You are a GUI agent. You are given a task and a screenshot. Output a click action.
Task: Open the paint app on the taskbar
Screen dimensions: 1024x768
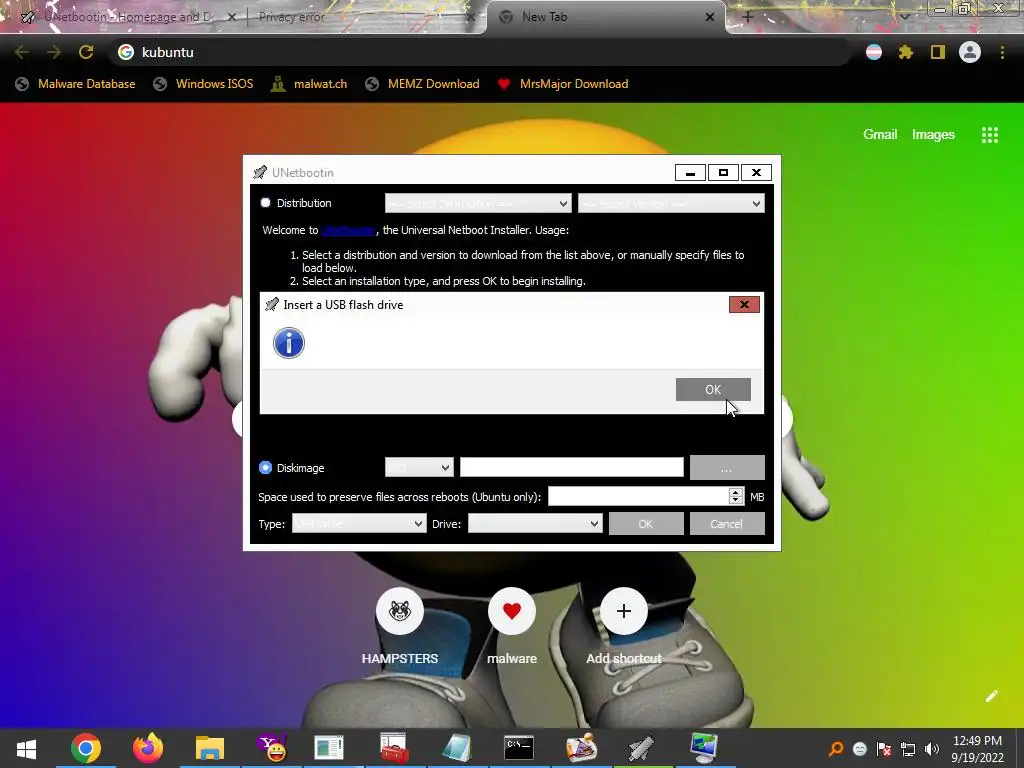581,748
